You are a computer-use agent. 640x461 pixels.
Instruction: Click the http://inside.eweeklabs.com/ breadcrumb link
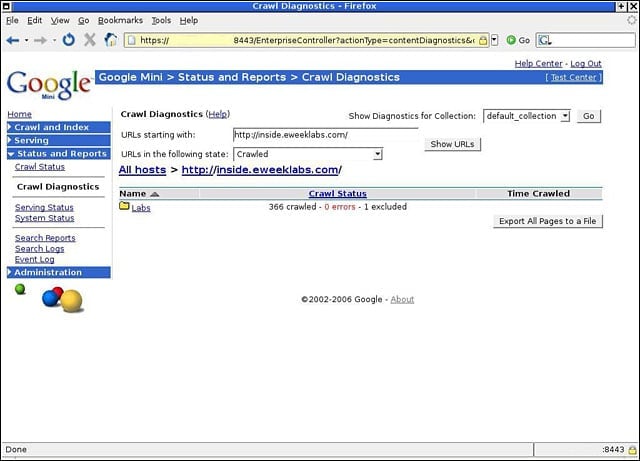pos(262,170)
